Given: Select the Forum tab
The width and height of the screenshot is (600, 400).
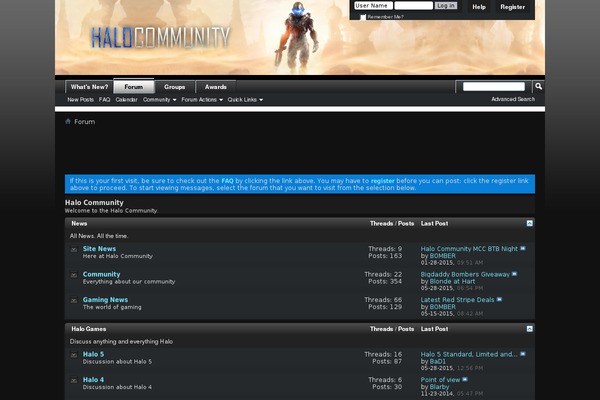Looking at the screenshot, I should point(134,87).
